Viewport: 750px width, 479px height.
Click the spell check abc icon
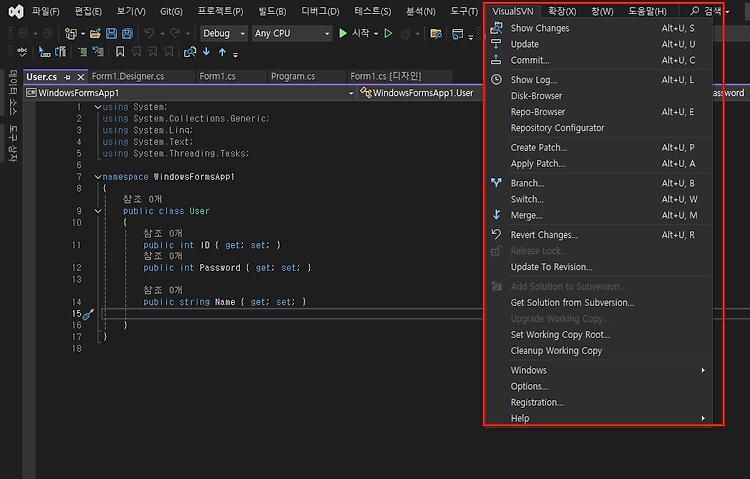22,52
